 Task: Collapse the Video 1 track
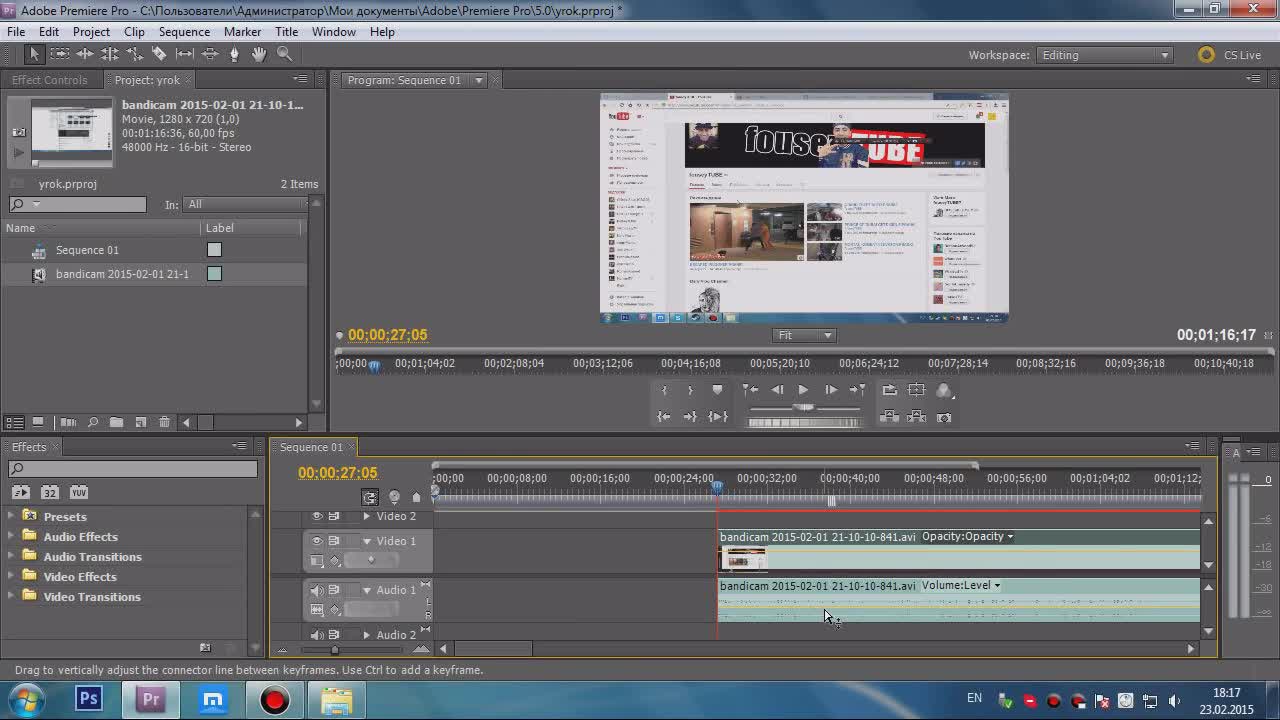coord(367,541)
